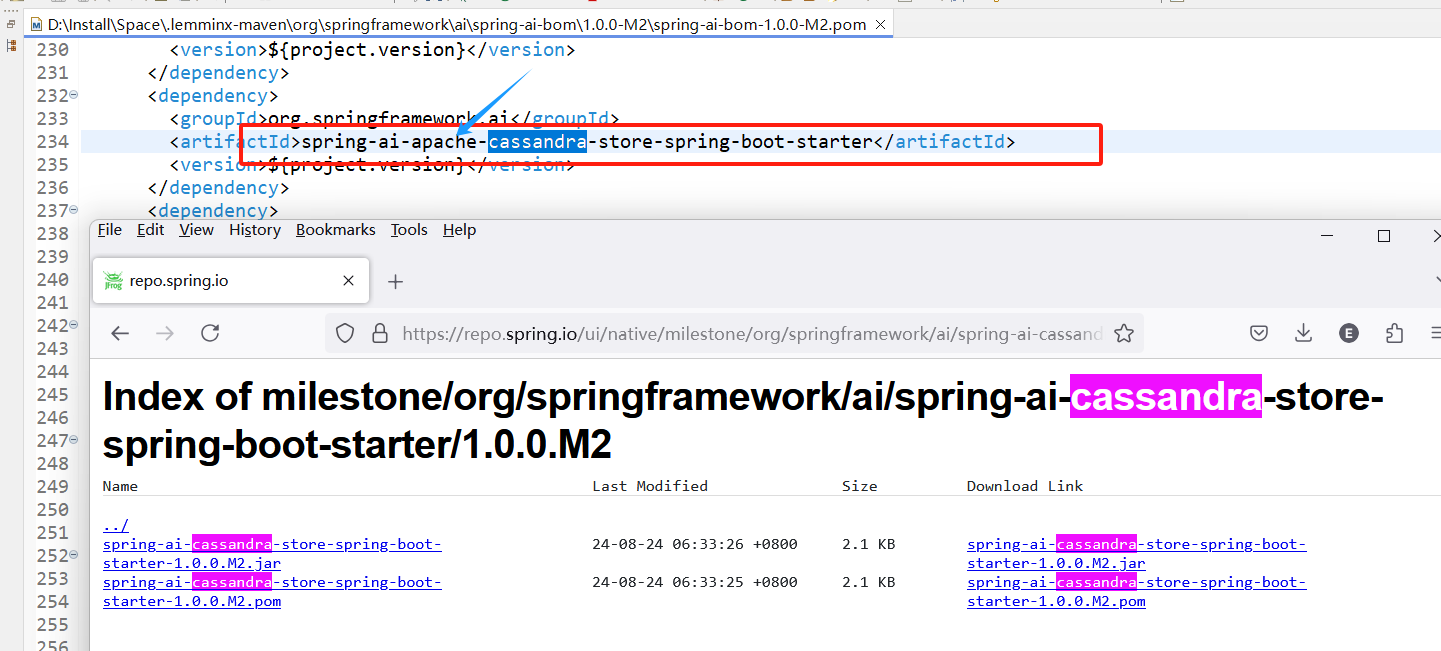Close the repo.spring.io tab
The image size is (1441, 651).
[x=349, y=281]
